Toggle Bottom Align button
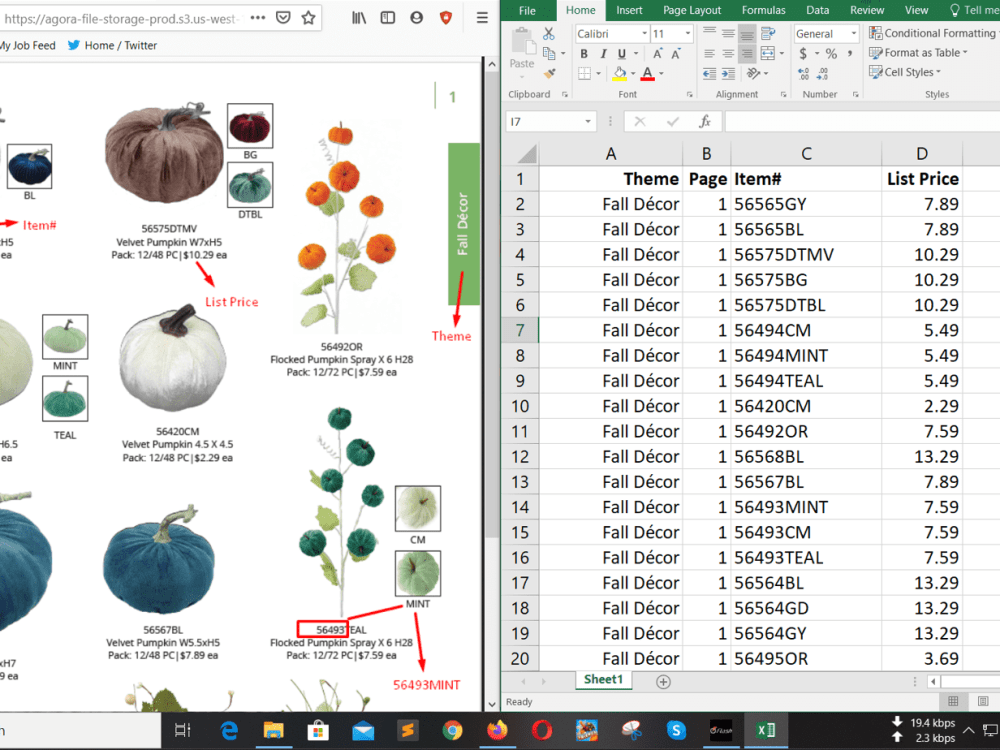The height and width of the screenshot is (750, 1000). coord(747,33)
